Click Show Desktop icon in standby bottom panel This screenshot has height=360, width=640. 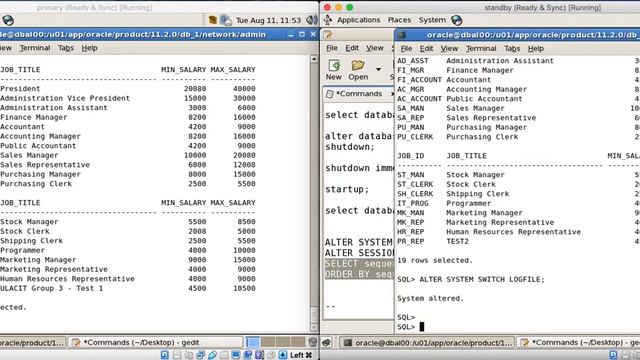327,342
